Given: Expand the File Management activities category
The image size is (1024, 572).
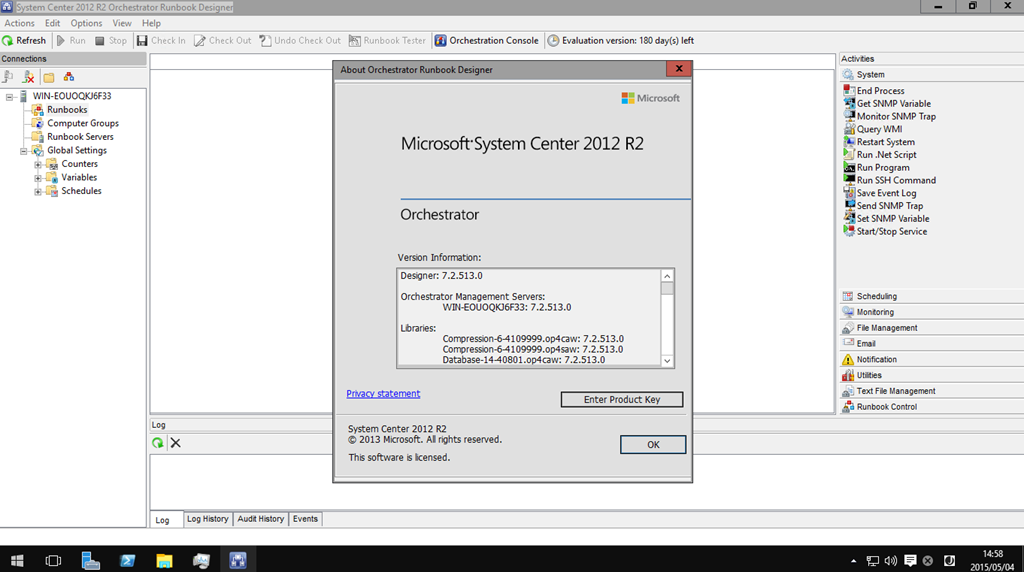Looking at the screenshot, I should (x=931, y=328).
